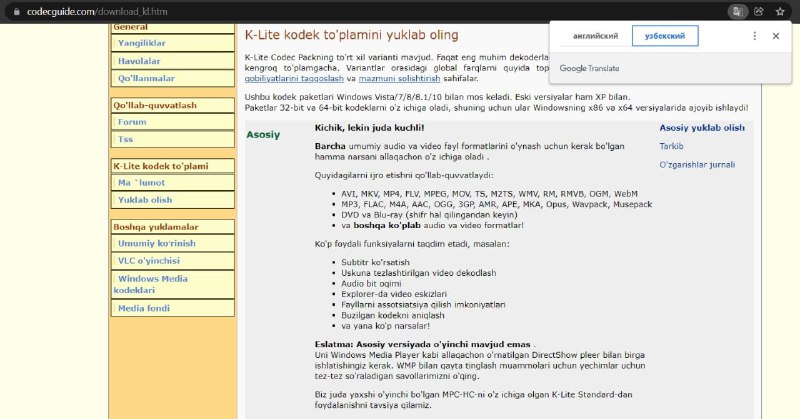Click the Asosiy yuklab olish link

tap(702, 128)
